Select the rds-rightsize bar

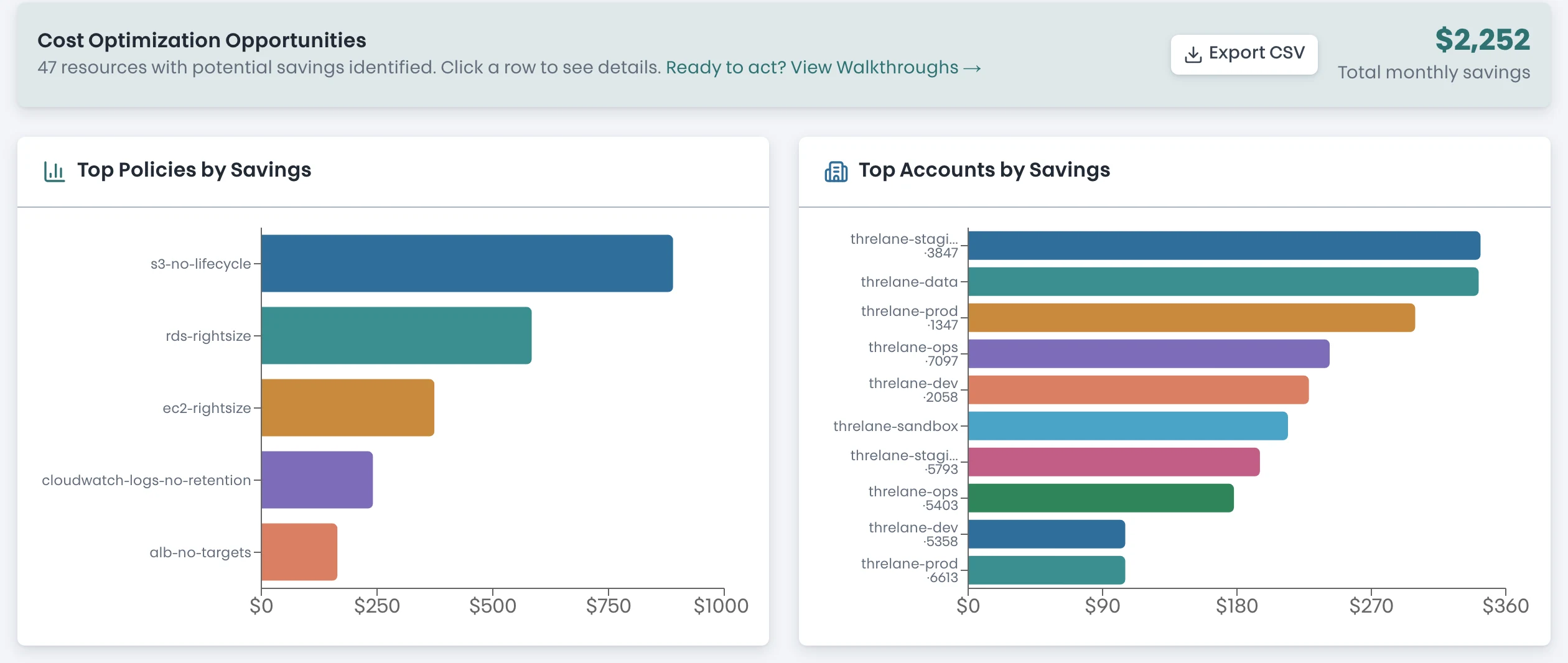point(396,335)
